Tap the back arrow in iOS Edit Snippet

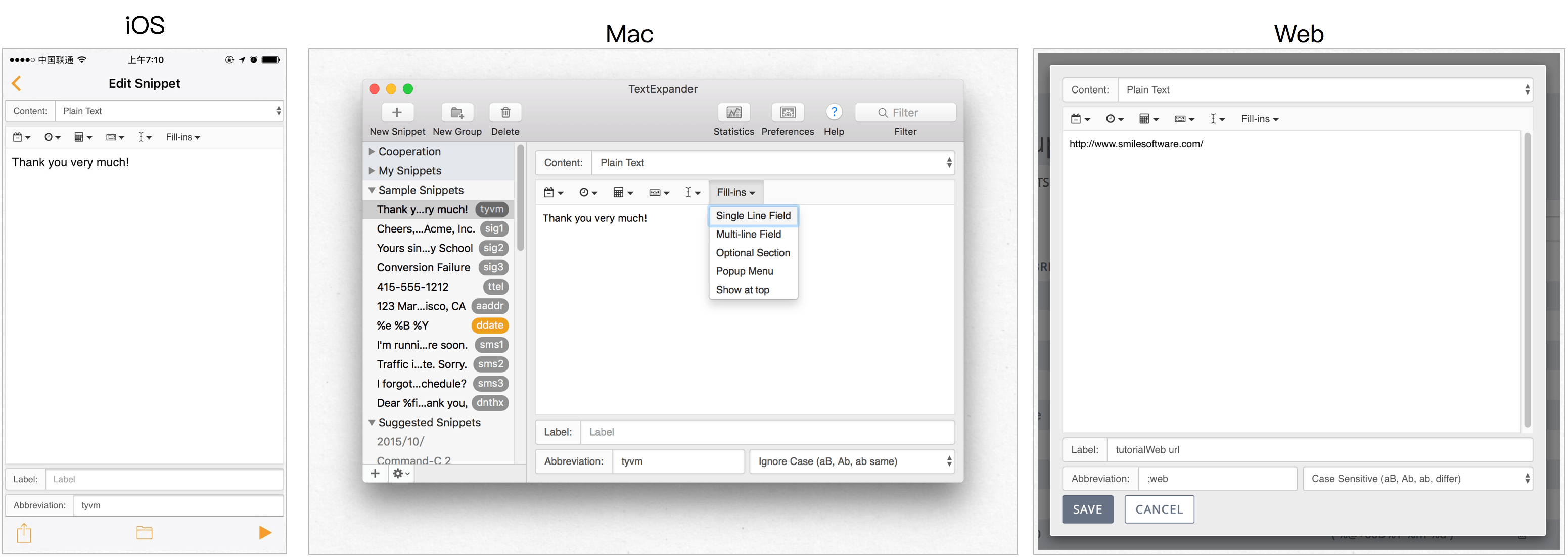[x=17, y=83]
